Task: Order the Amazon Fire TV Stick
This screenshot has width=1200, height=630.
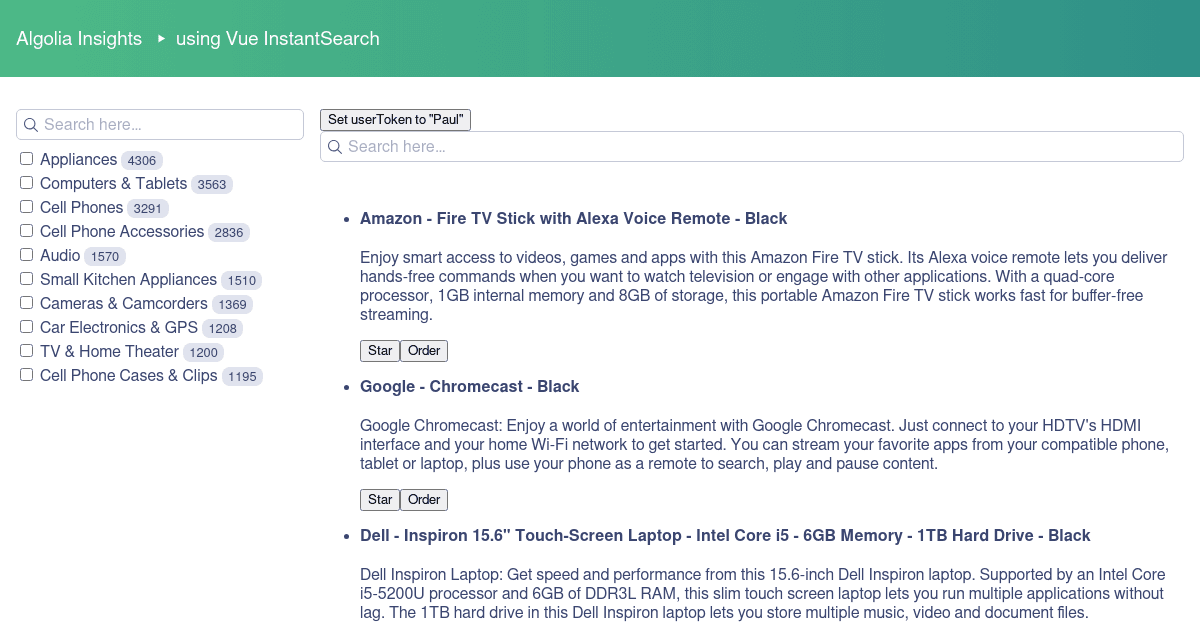Action: [424, 350]
